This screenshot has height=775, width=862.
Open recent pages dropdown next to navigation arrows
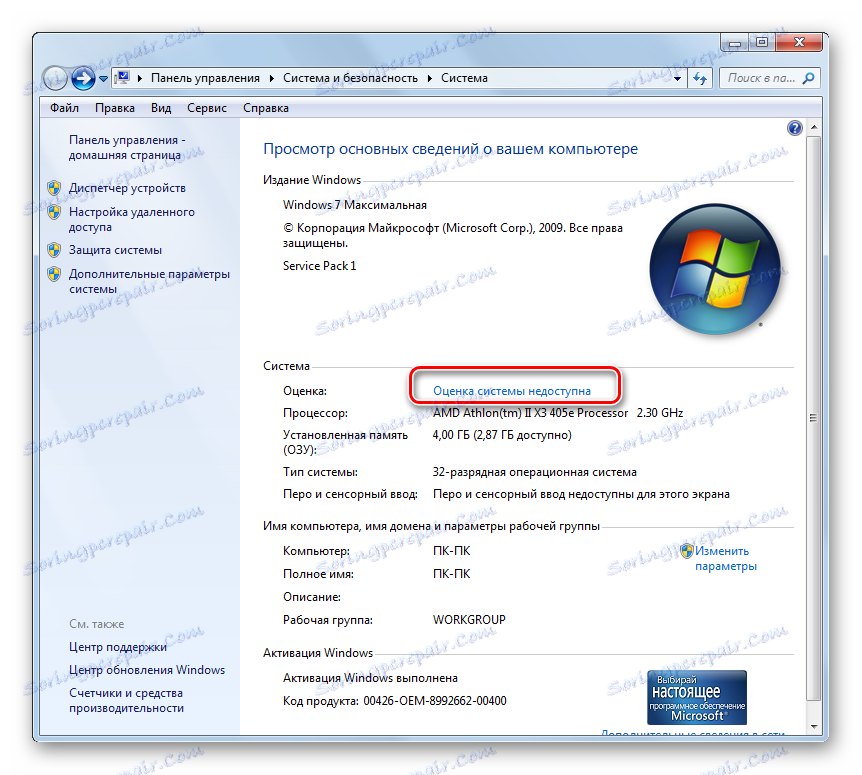click(x=103, y=79)
